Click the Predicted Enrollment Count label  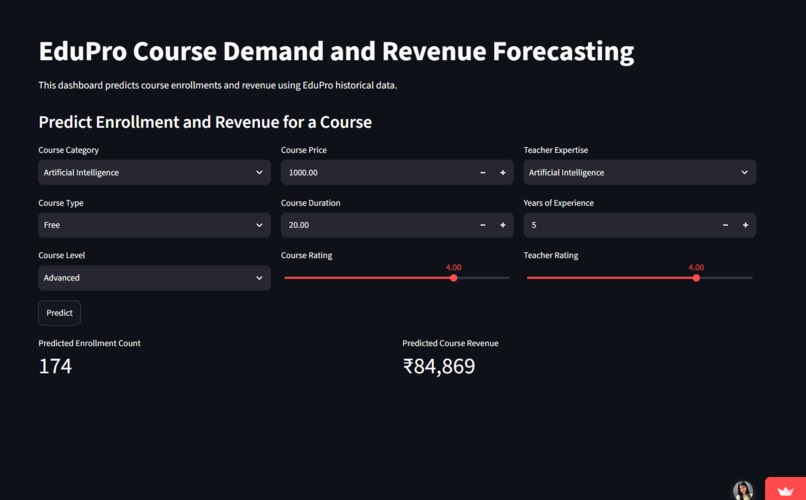pyautogui.click(x=89, y=343)
